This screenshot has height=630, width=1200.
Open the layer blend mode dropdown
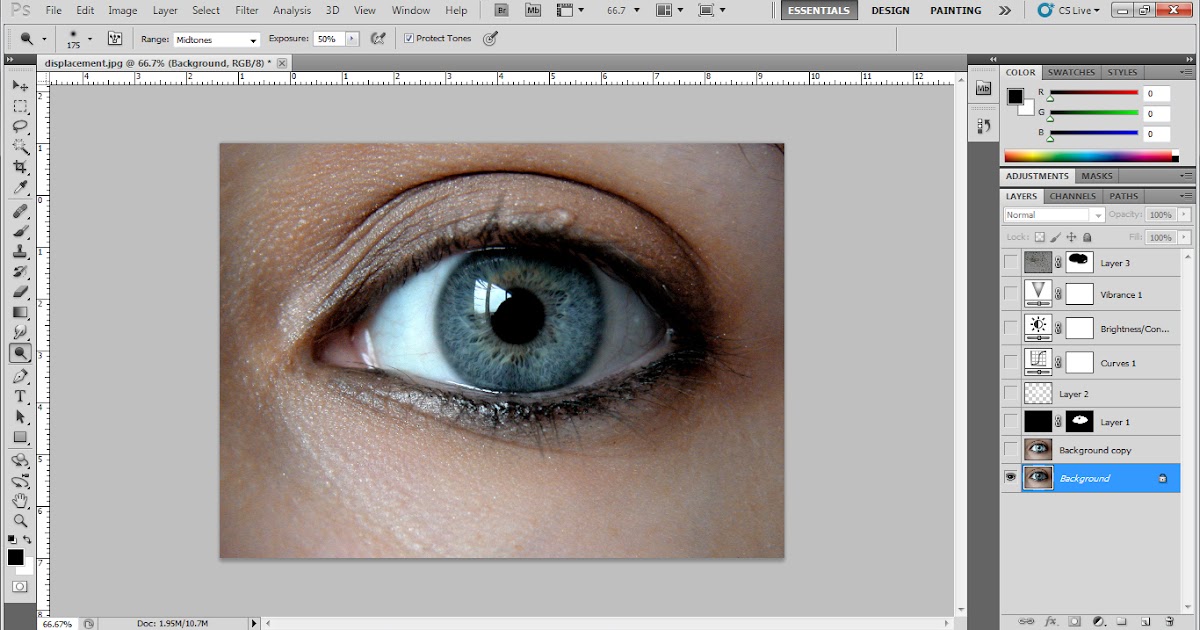tap(1053, 215)
